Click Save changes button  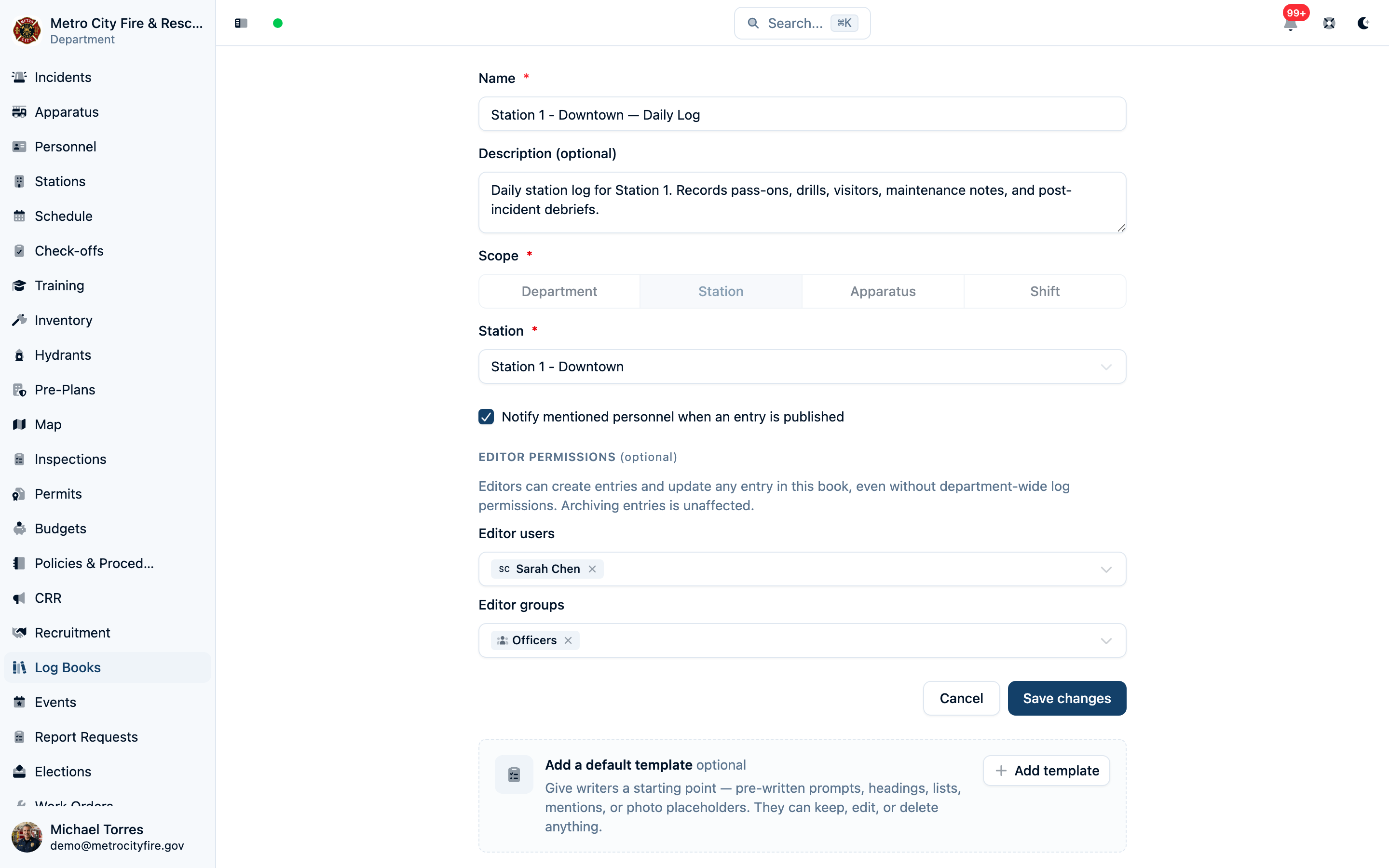pos(1067,698)
